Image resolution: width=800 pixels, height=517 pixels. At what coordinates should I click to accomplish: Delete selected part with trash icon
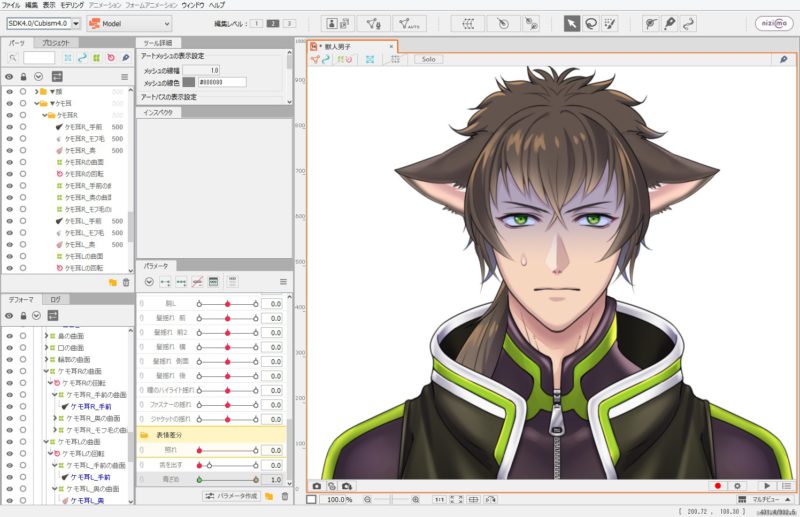point(126,282)
